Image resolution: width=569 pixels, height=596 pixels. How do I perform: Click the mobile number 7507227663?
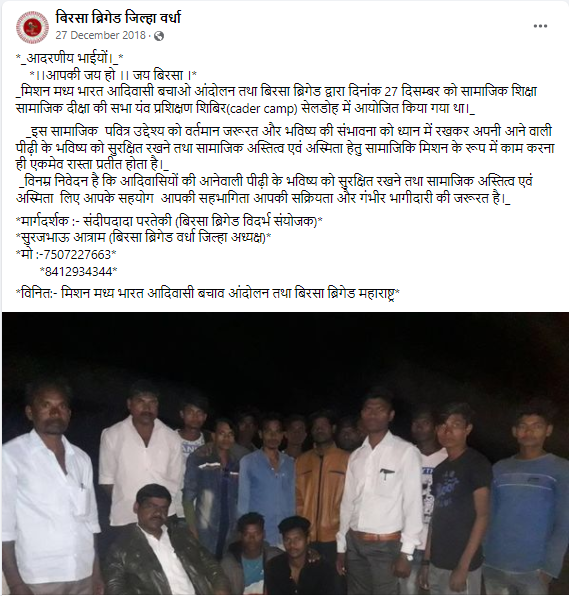[x=76, y=254]
